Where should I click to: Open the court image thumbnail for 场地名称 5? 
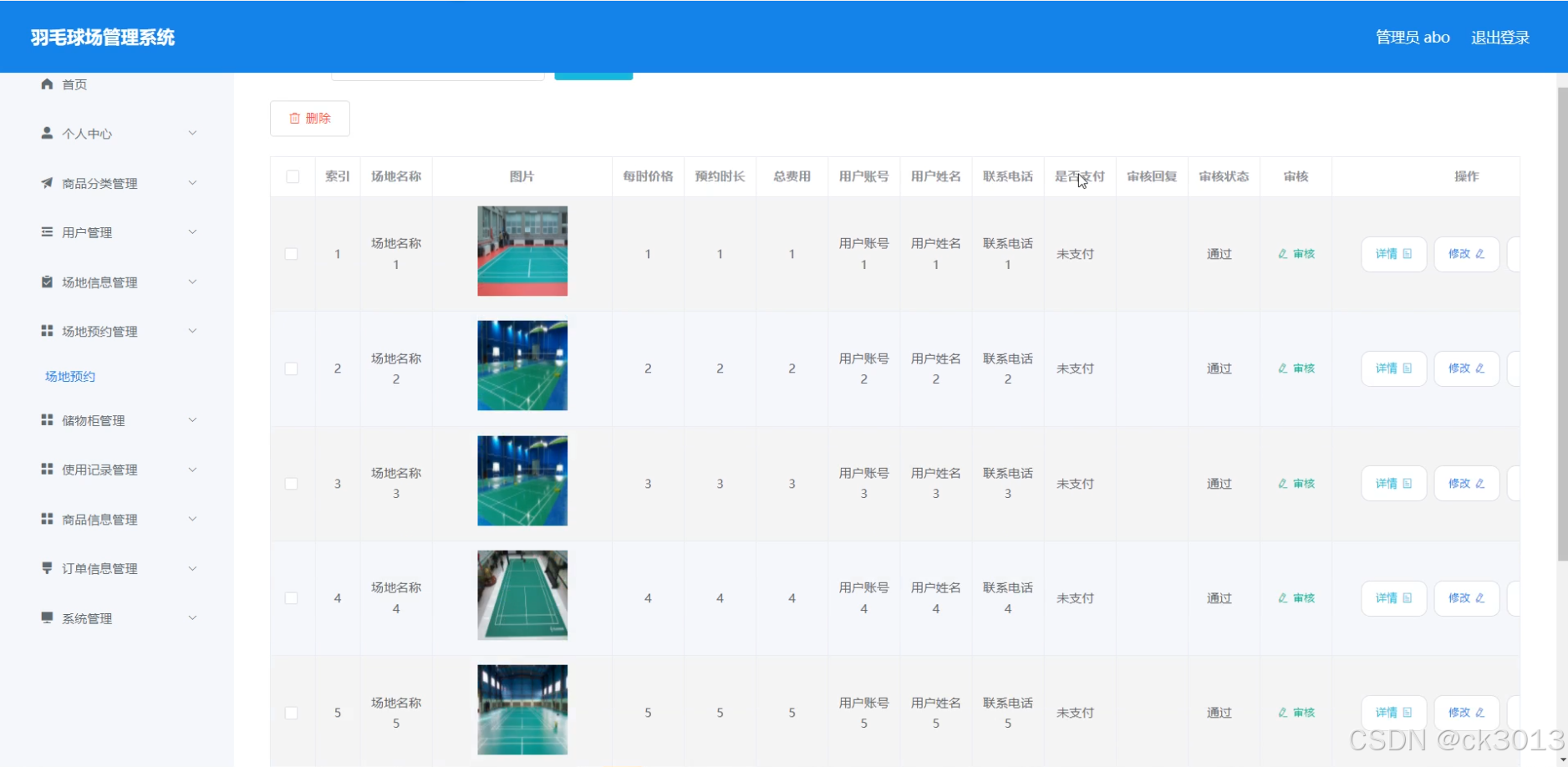pyautogui.click(x=522, y=710)
